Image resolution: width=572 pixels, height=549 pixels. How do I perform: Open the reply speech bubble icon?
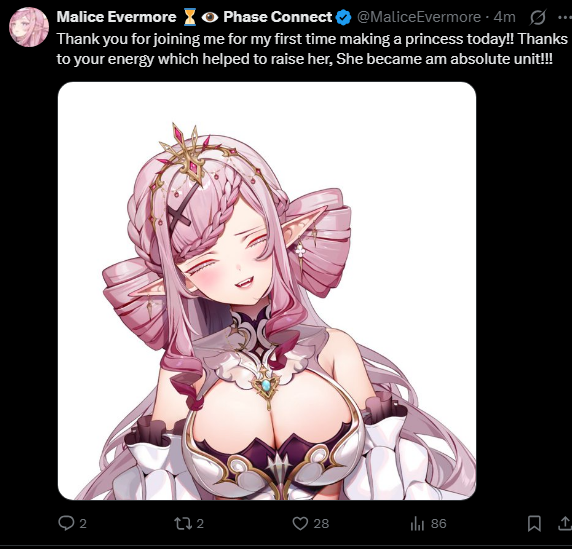[x=66, y=523]
